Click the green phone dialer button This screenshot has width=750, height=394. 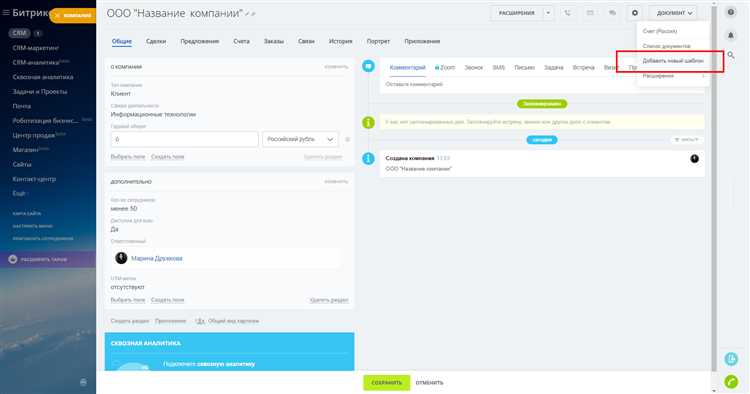[x=731, y=382]
